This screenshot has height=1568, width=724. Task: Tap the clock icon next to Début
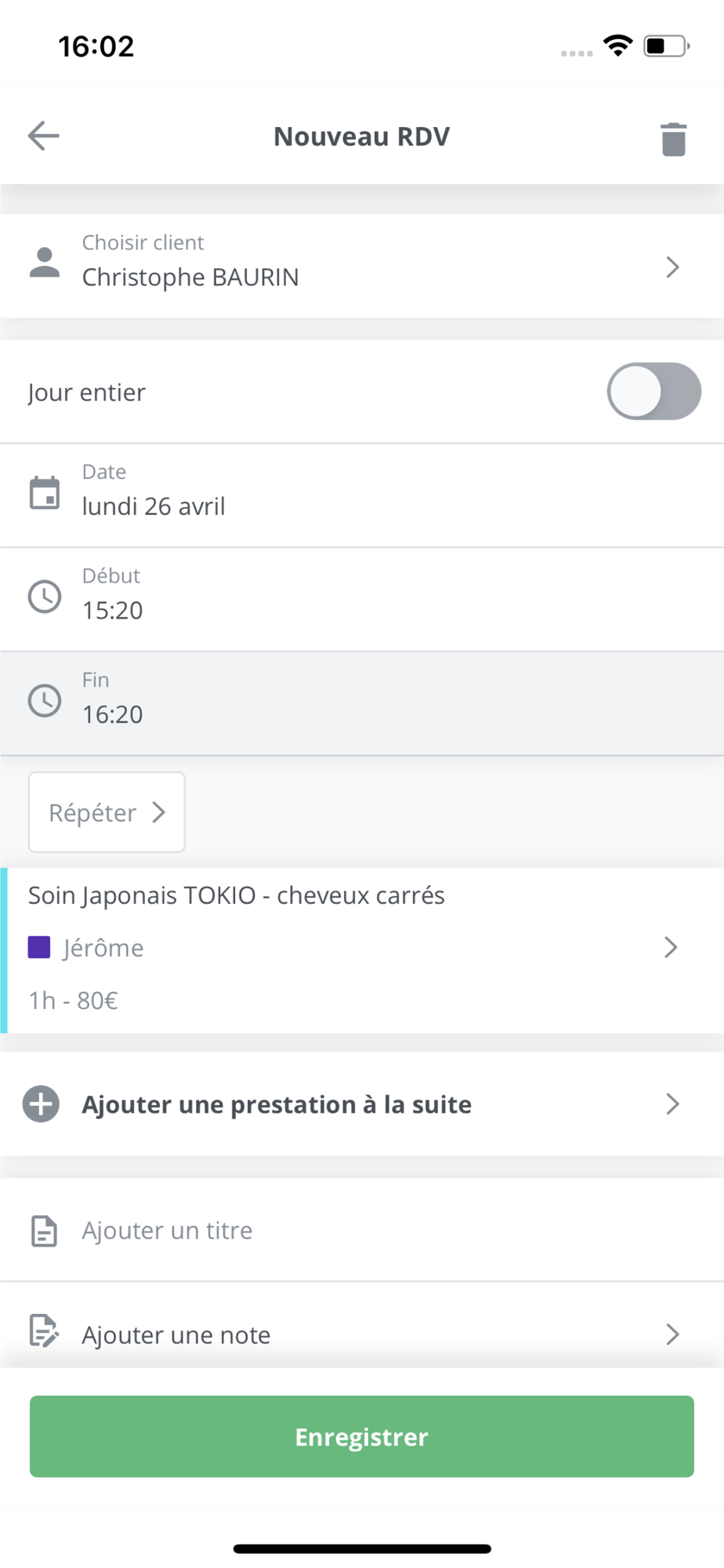[45, 597]
